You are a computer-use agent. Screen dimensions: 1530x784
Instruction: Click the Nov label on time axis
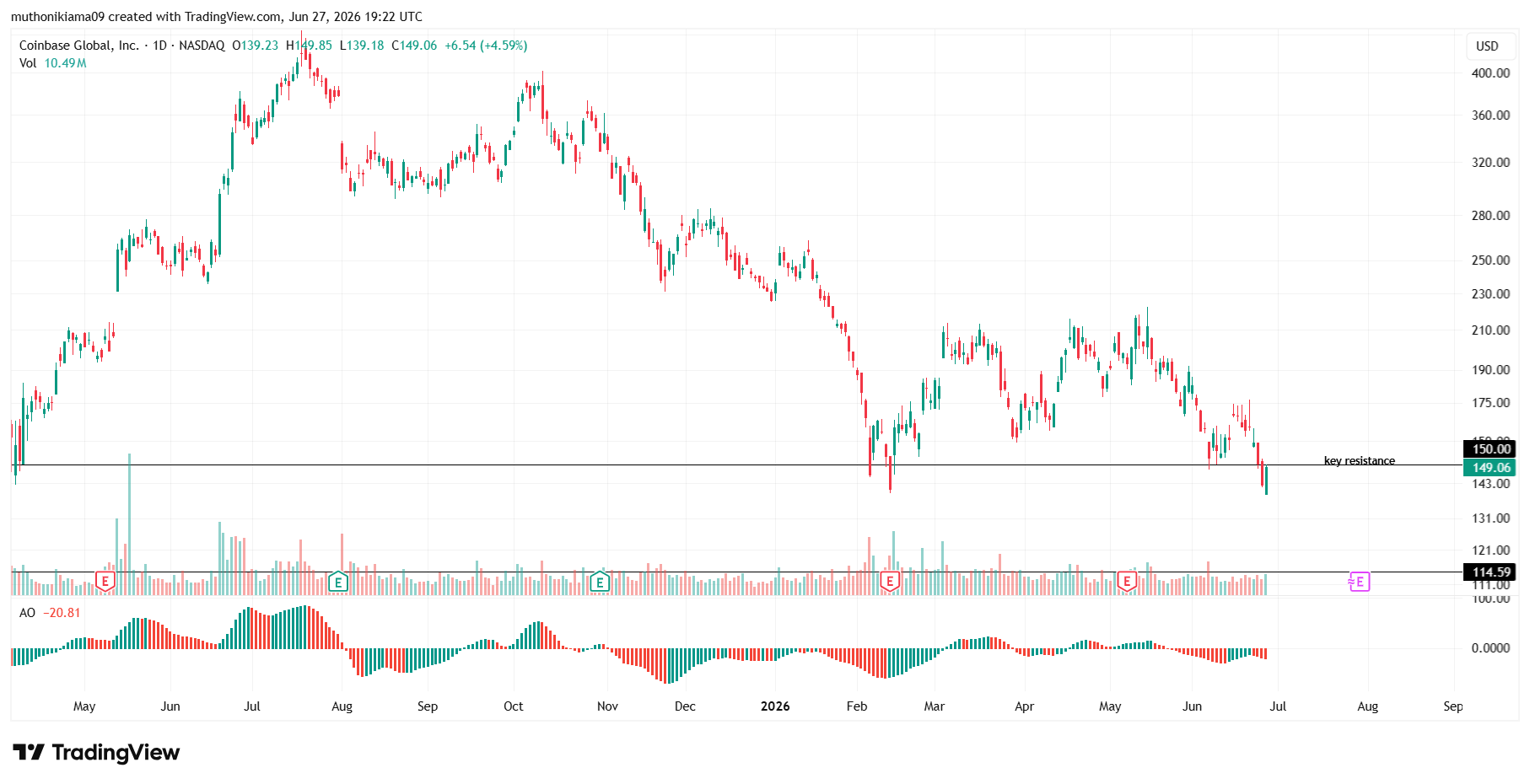tap(607, 706)
